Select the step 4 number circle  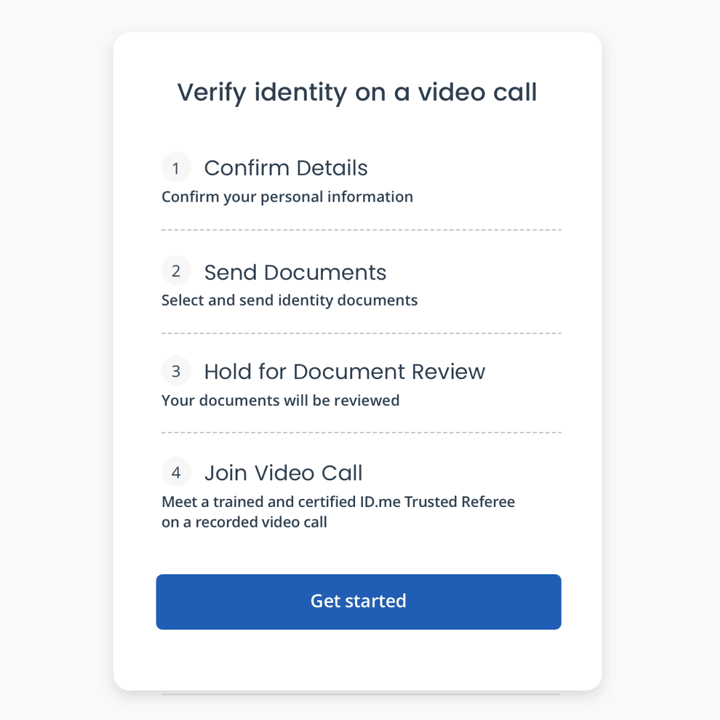(x=176, y=472)
